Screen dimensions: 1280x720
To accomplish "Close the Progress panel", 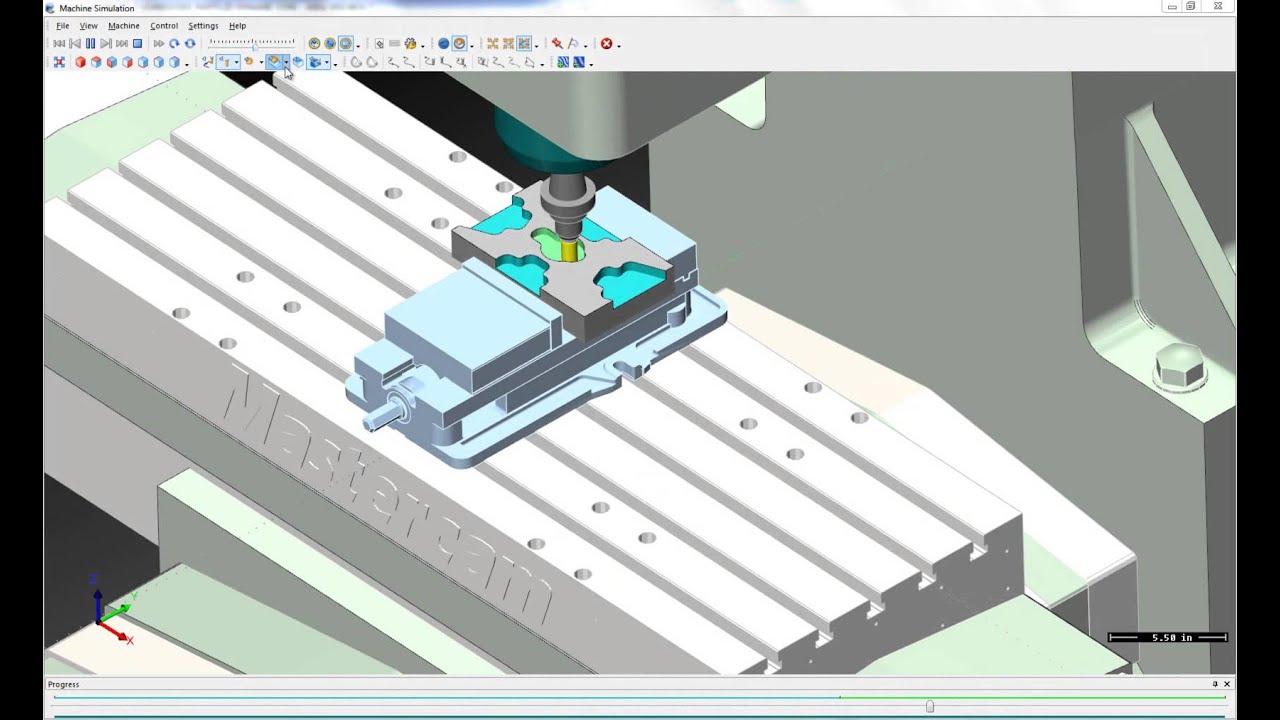I will point(1227,684).
